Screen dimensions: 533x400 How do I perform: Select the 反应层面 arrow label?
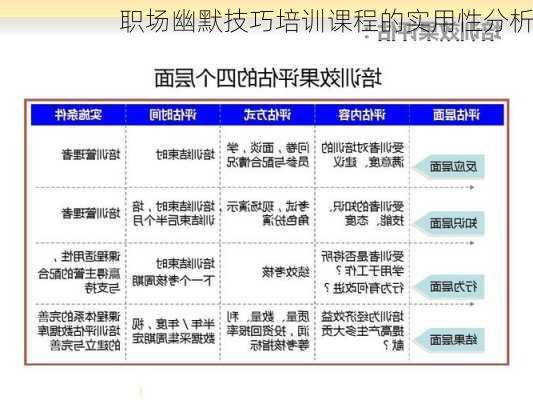449,167
